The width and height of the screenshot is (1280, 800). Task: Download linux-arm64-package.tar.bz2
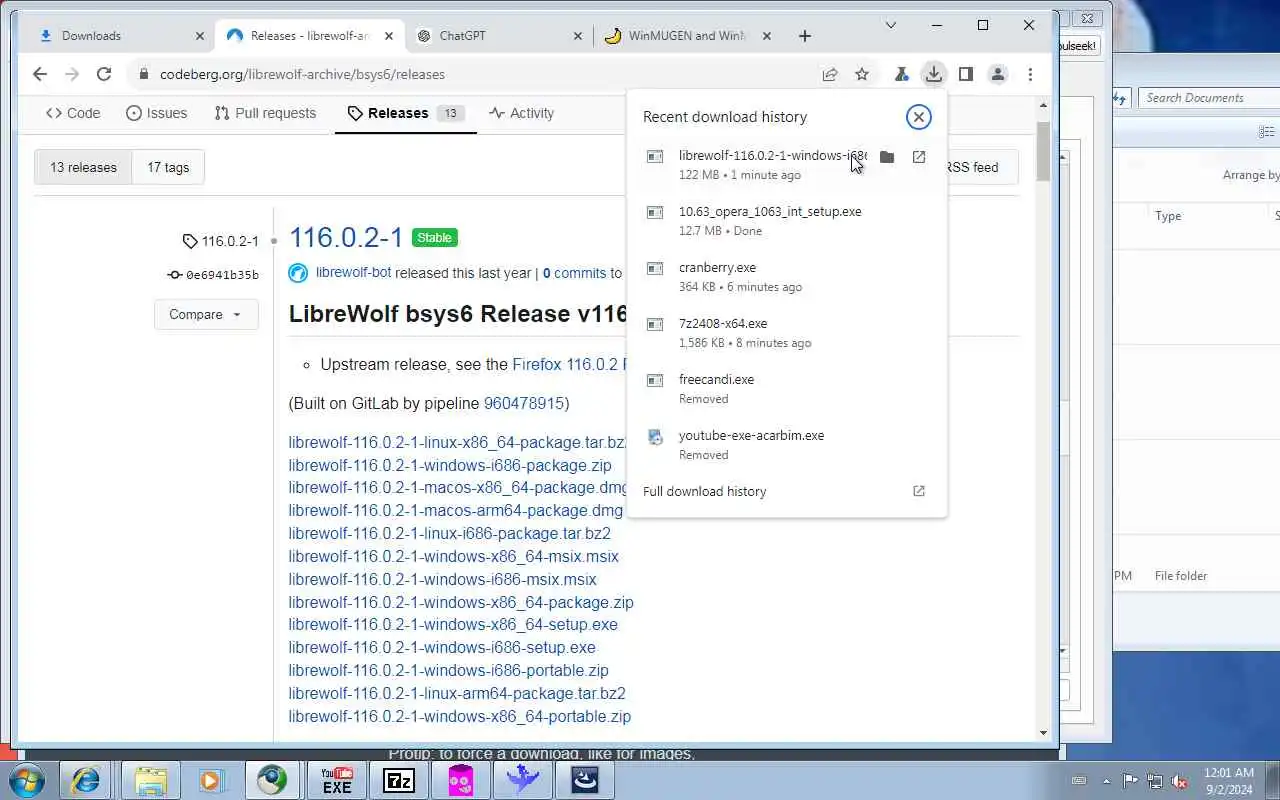tap(457, 693)
